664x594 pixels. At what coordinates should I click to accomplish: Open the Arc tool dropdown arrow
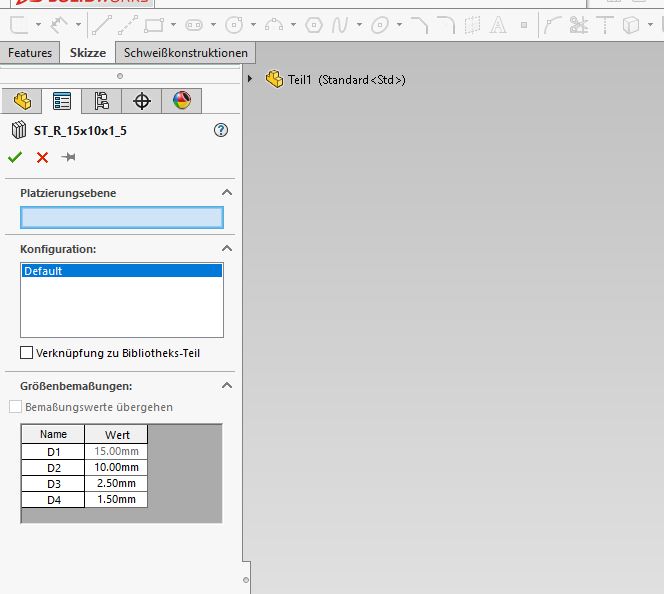click(x=293, y=25)
